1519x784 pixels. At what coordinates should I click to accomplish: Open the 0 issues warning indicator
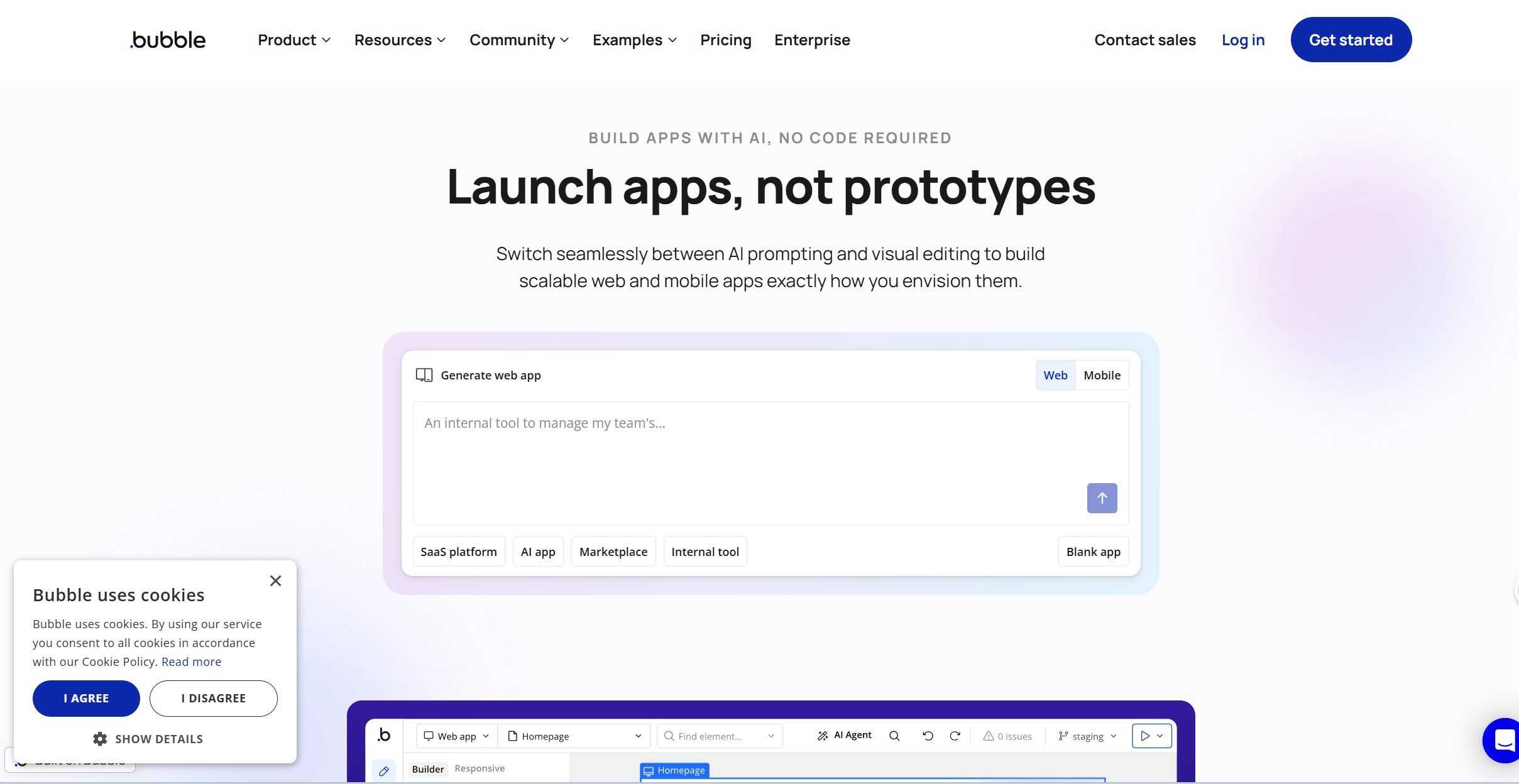tap(1007, 736)
